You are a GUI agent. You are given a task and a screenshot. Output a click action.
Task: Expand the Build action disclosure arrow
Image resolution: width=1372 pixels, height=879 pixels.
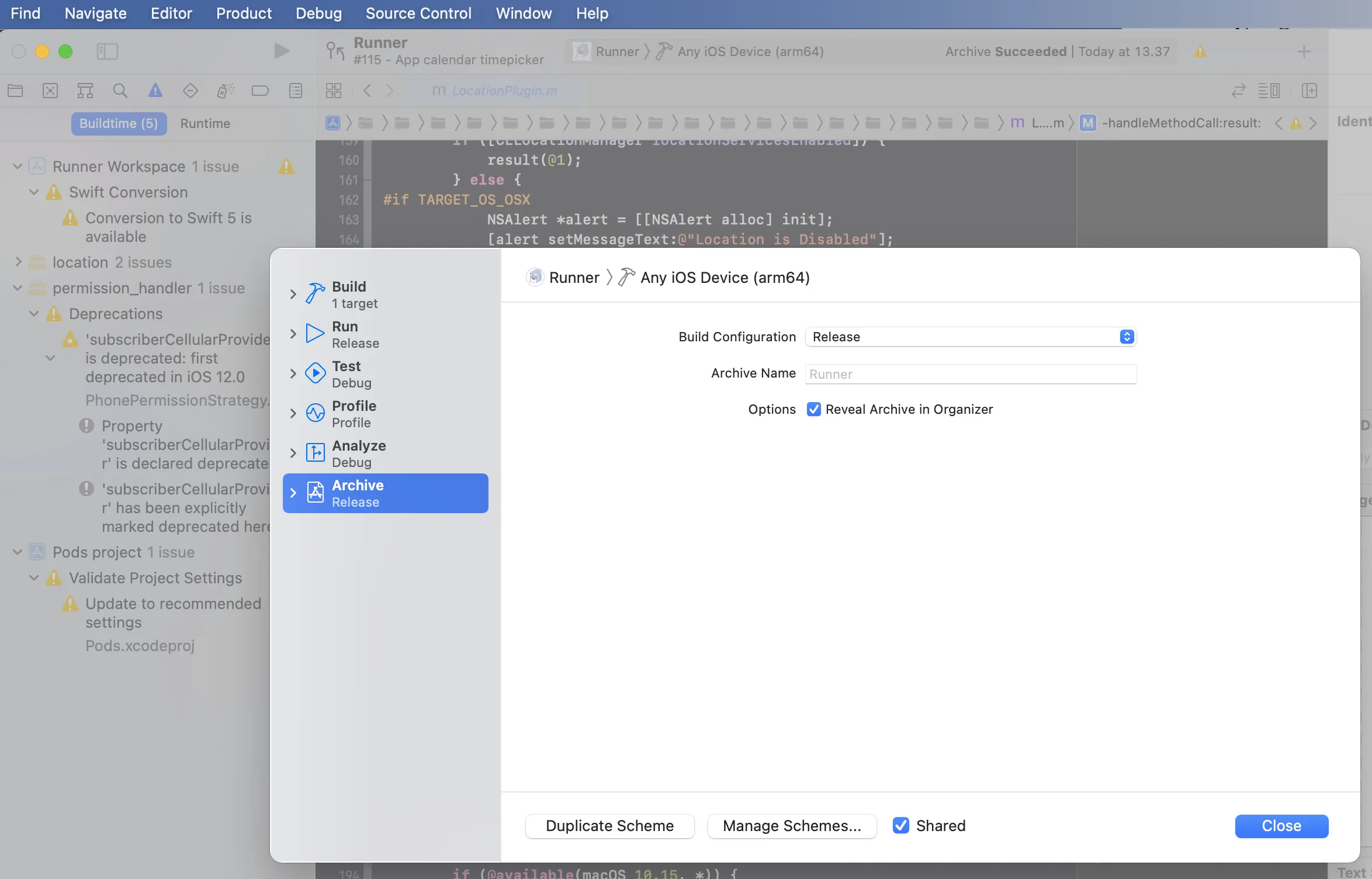[x=293, y=295]
